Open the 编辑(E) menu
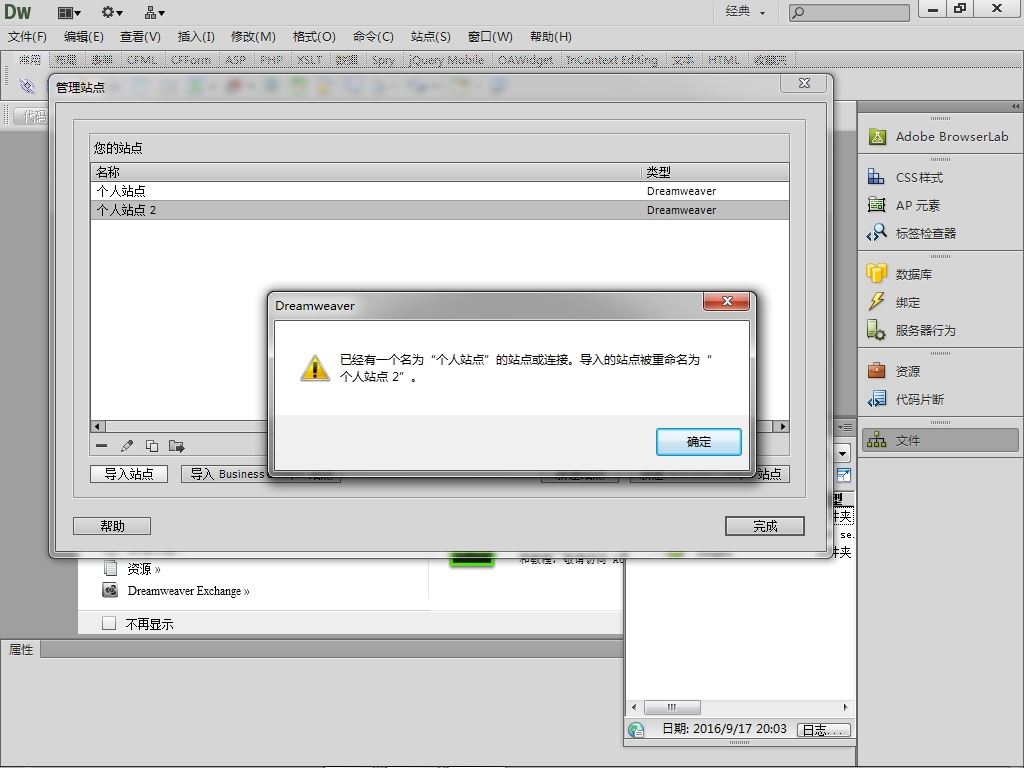The image size is (1024, 768). click(x=84, y=37)
